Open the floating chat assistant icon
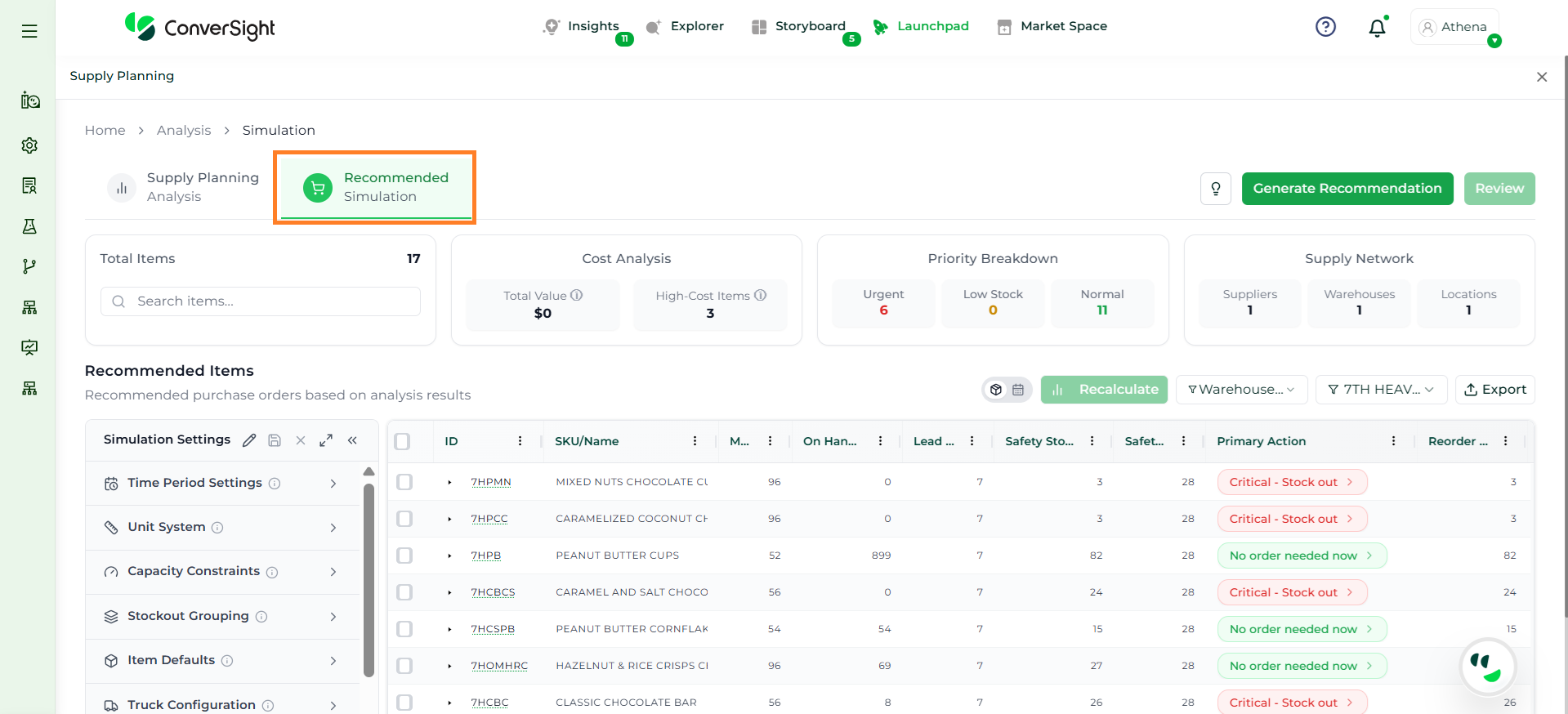Screen dimensions: 1568x714 1486,667
